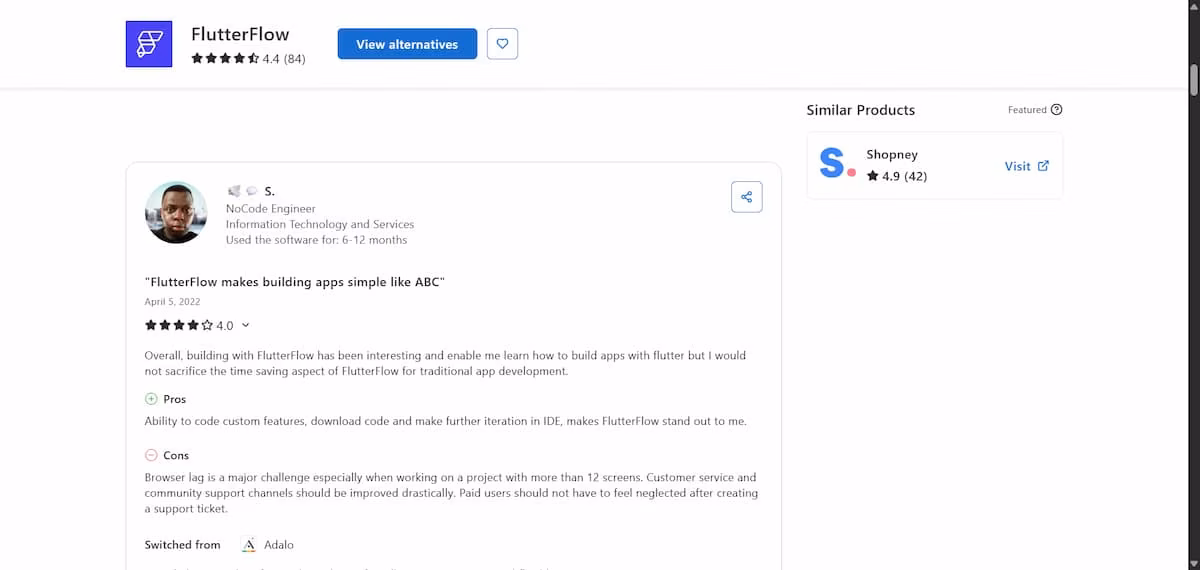Viewport: 1200px width, 570px height.
Task: Click the 4.4 star rating in the header
Action: pos(225,59)
